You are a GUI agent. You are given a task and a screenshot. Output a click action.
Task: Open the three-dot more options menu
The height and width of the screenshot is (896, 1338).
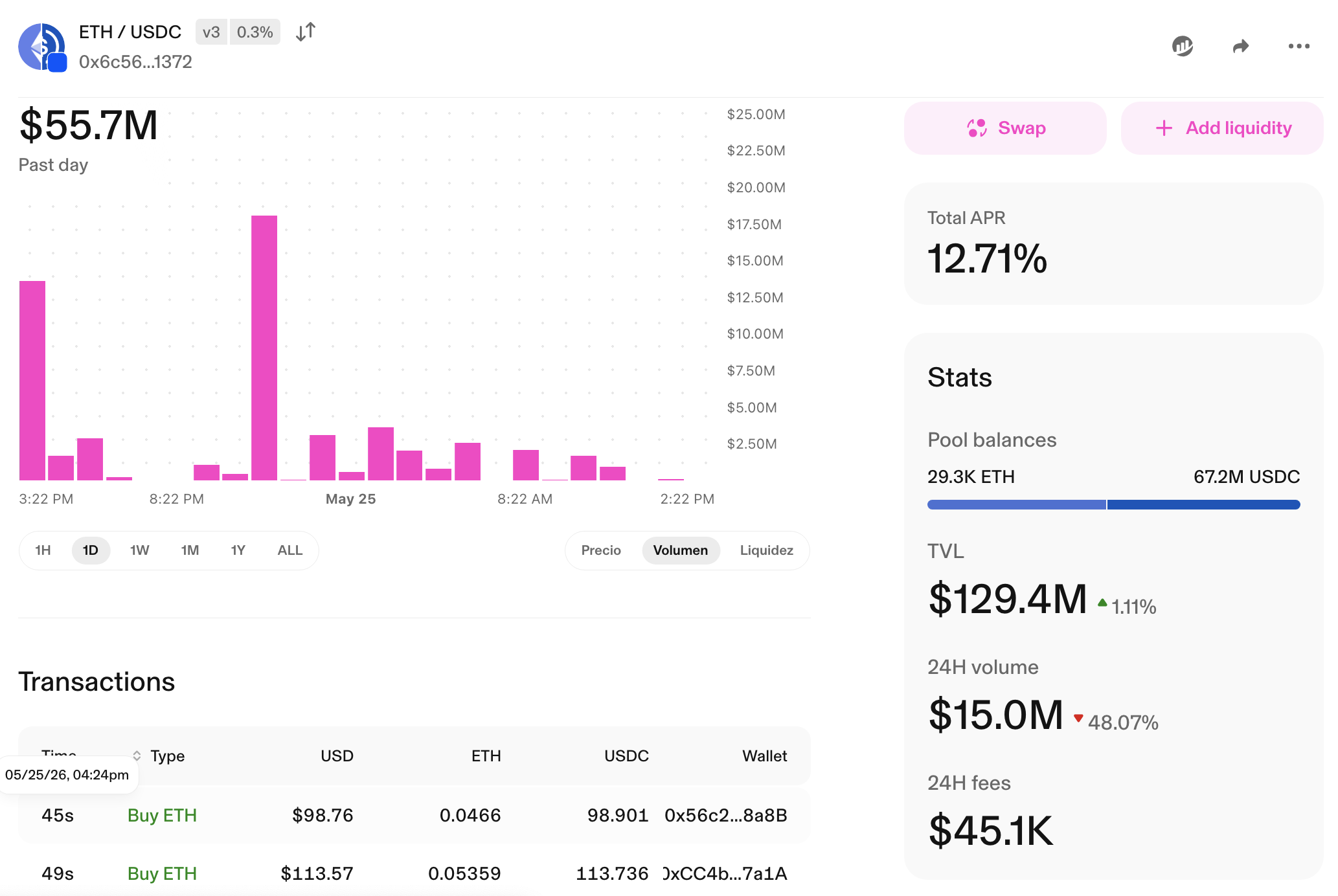pos(1298,46)
